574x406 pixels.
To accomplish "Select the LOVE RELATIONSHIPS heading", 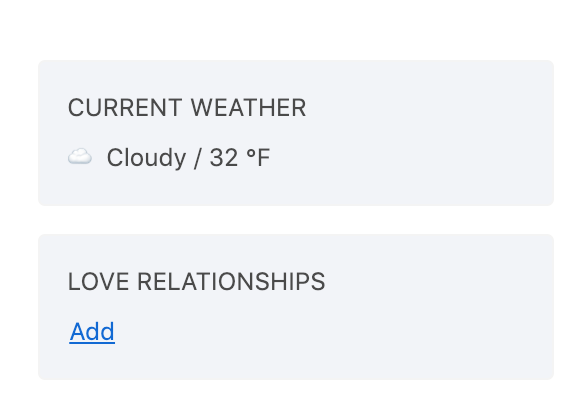I will pos(197,282).
